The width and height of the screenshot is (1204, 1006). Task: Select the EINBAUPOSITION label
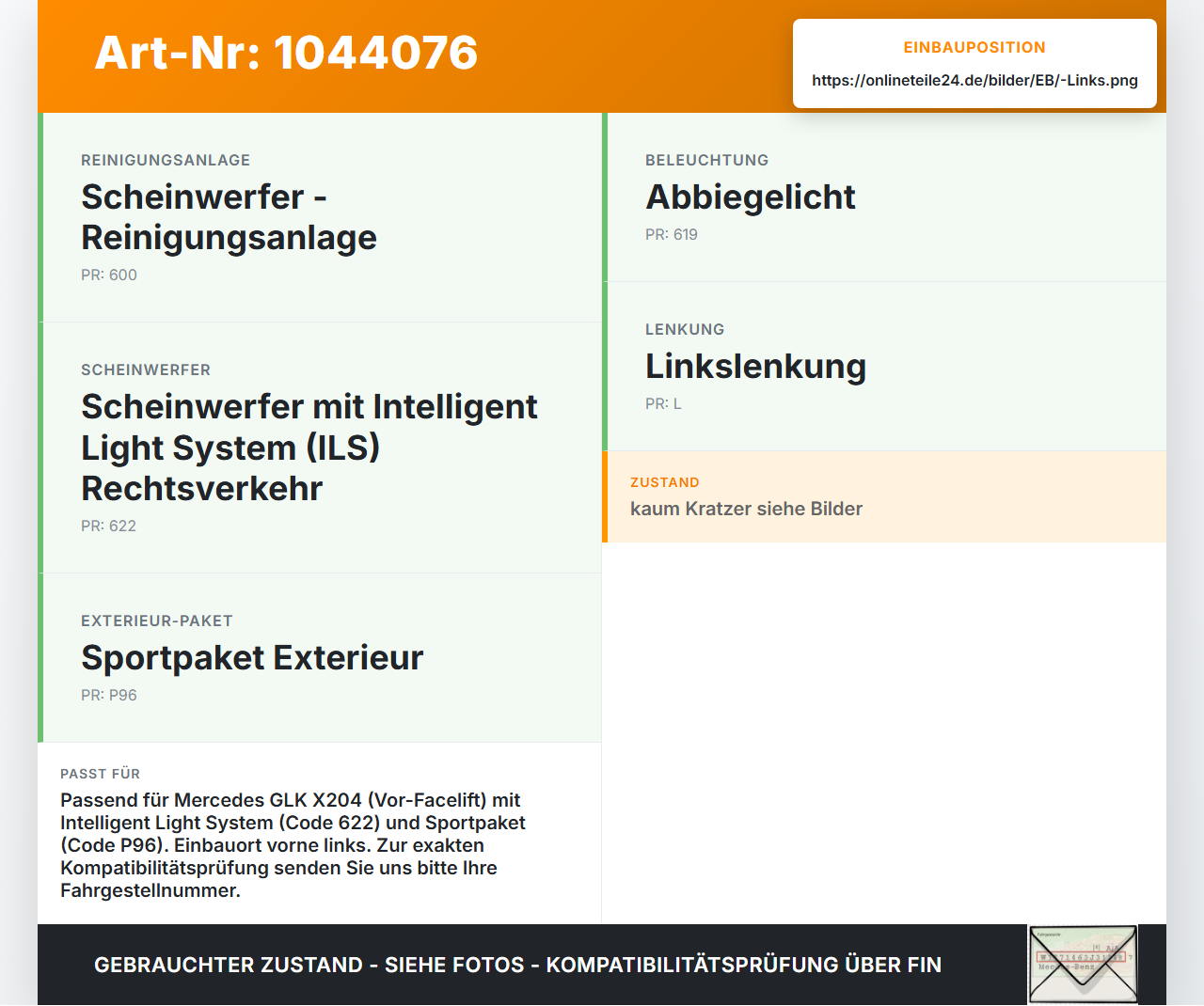974,47
